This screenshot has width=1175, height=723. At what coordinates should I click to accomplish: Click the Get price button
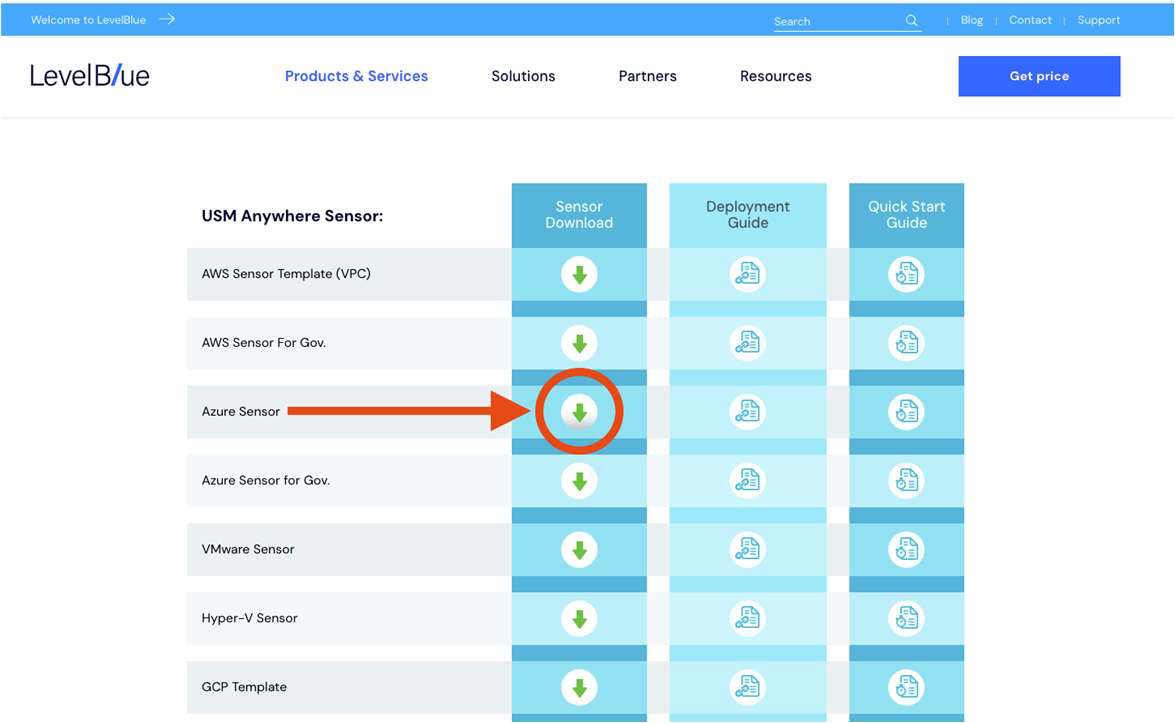tap(1039, 76)
